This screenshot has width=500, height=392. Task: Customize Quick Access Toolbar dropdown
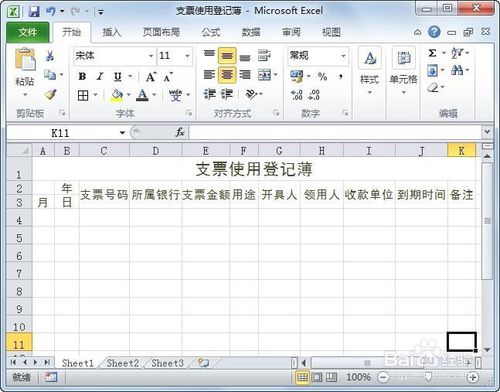pyautogui.click(x=100, y=12)
